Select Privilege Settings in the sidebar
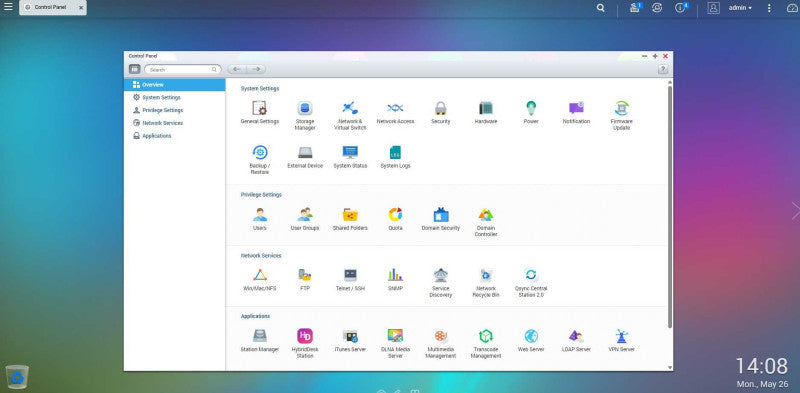Viewport: 800px width, 393px height. point(174,110)
